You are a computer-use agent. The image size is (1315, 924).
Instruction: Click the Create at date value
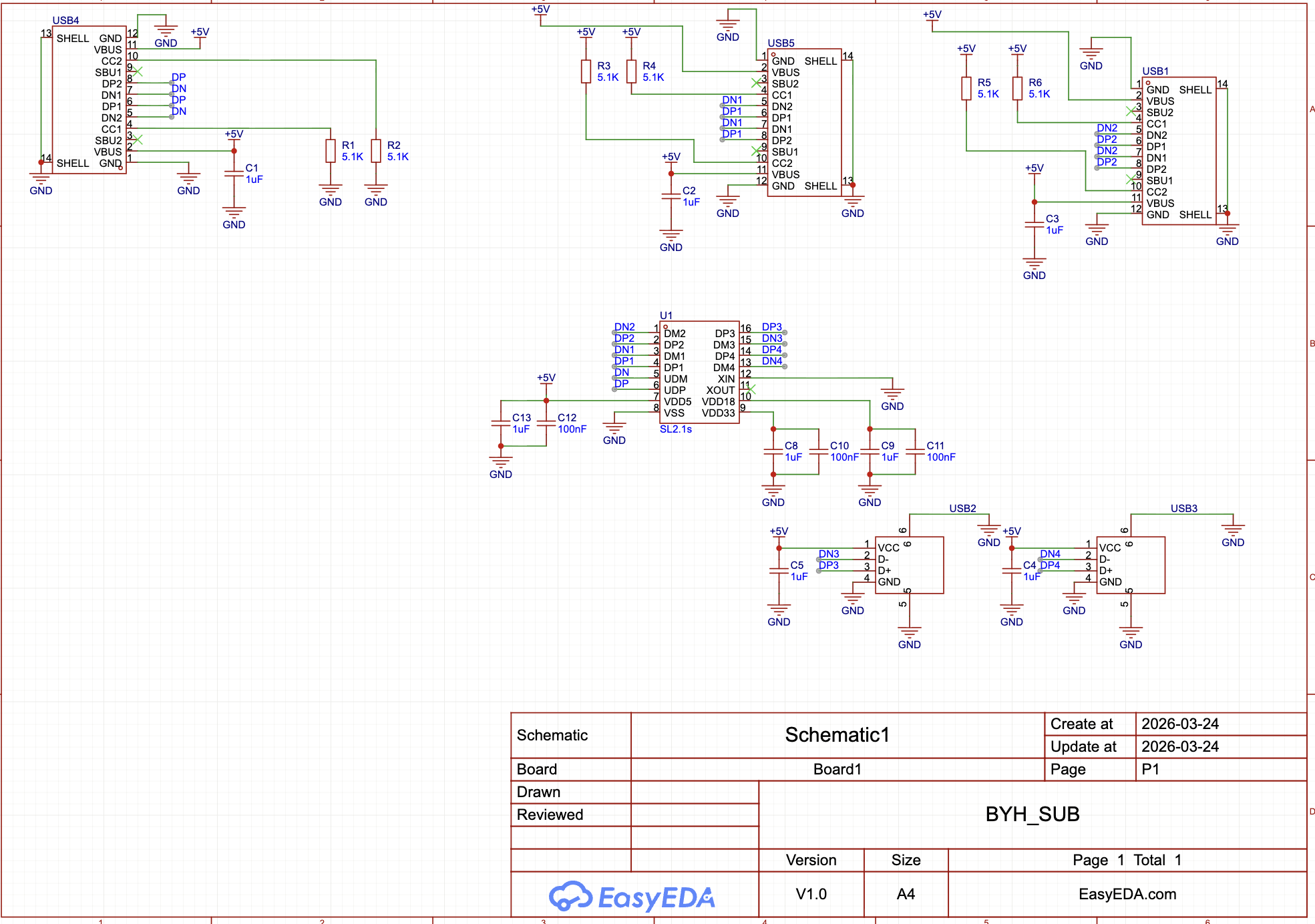pos(1180,724)
